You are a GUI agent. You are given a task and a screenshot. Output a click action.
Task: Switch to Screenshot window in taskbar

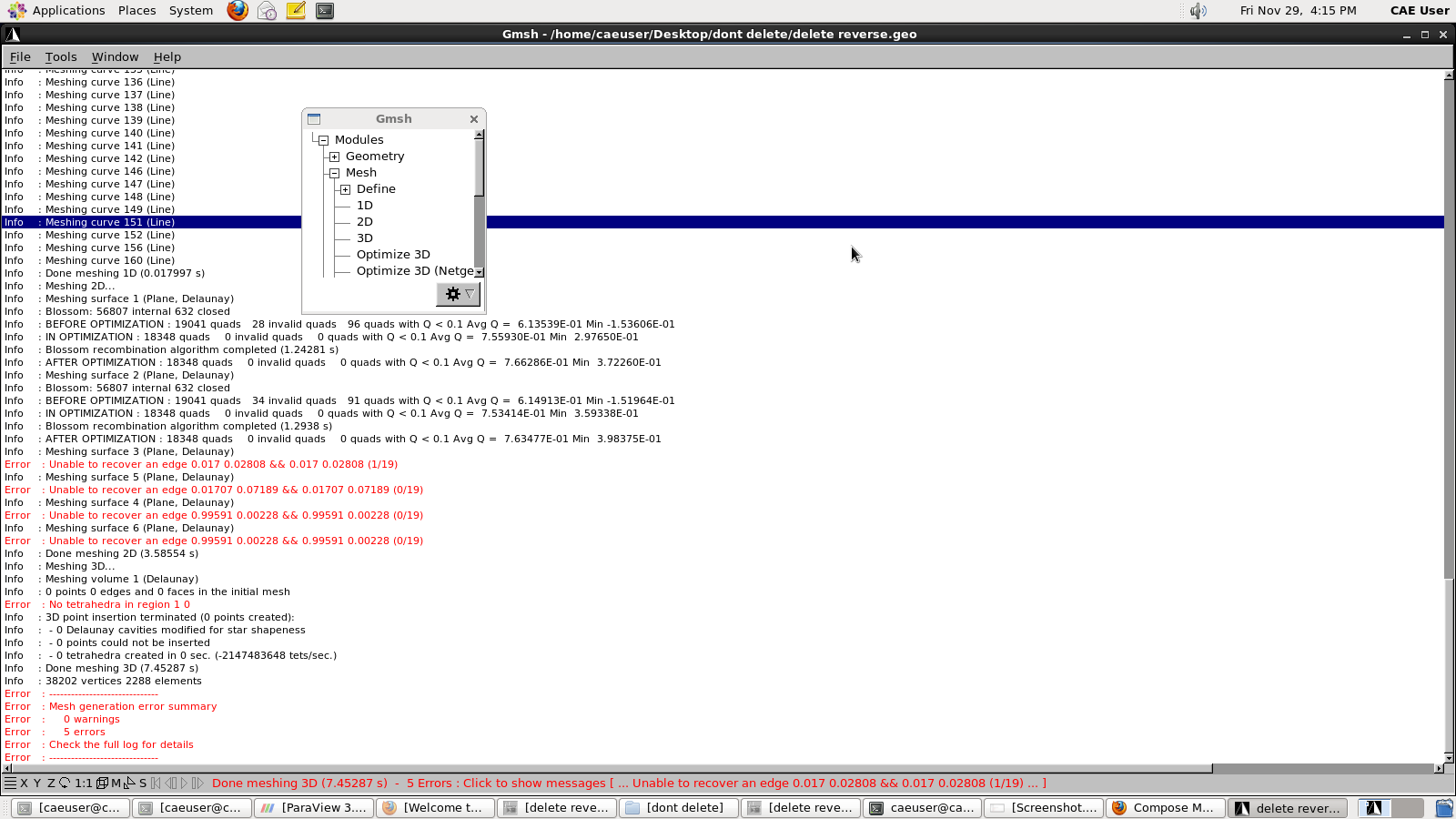pos(1043,808)
